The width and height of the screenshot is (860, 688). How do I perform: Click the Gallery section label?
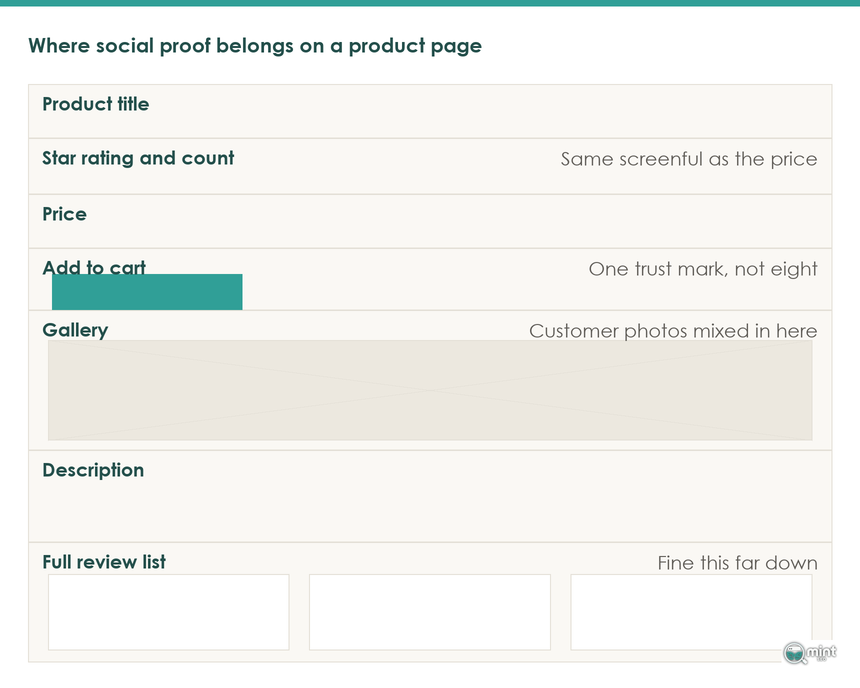(75, 330)
